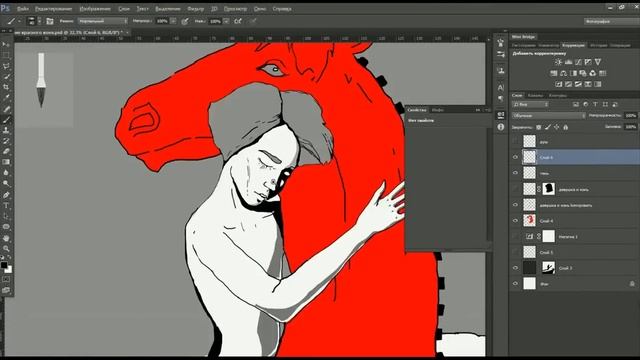Open the brush flow slider dropdown arrow
Image resolution: width=640 pixels, height=360 pixels.
(226, 21)
